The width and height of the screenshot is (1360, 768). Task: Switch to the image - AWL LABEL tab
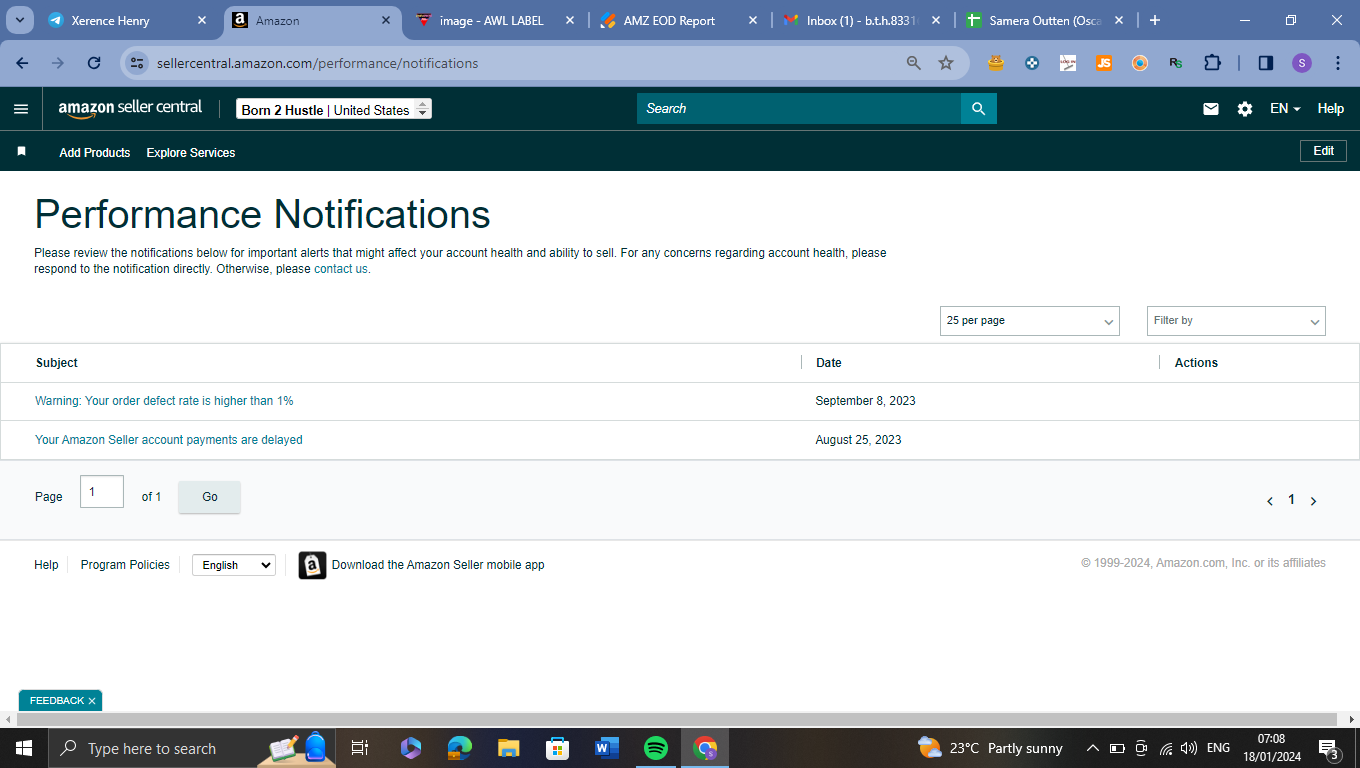click(496, 20)
